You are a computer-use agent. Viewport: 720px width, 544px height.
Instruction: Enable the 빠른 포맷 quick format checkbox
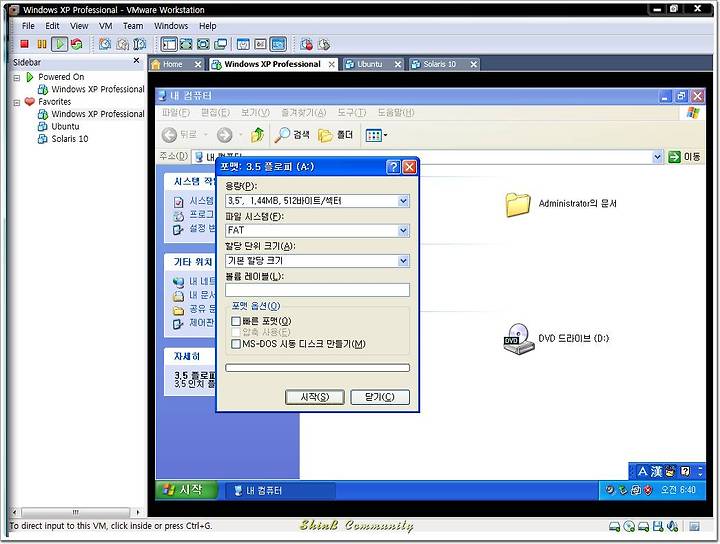pos(236,321)
